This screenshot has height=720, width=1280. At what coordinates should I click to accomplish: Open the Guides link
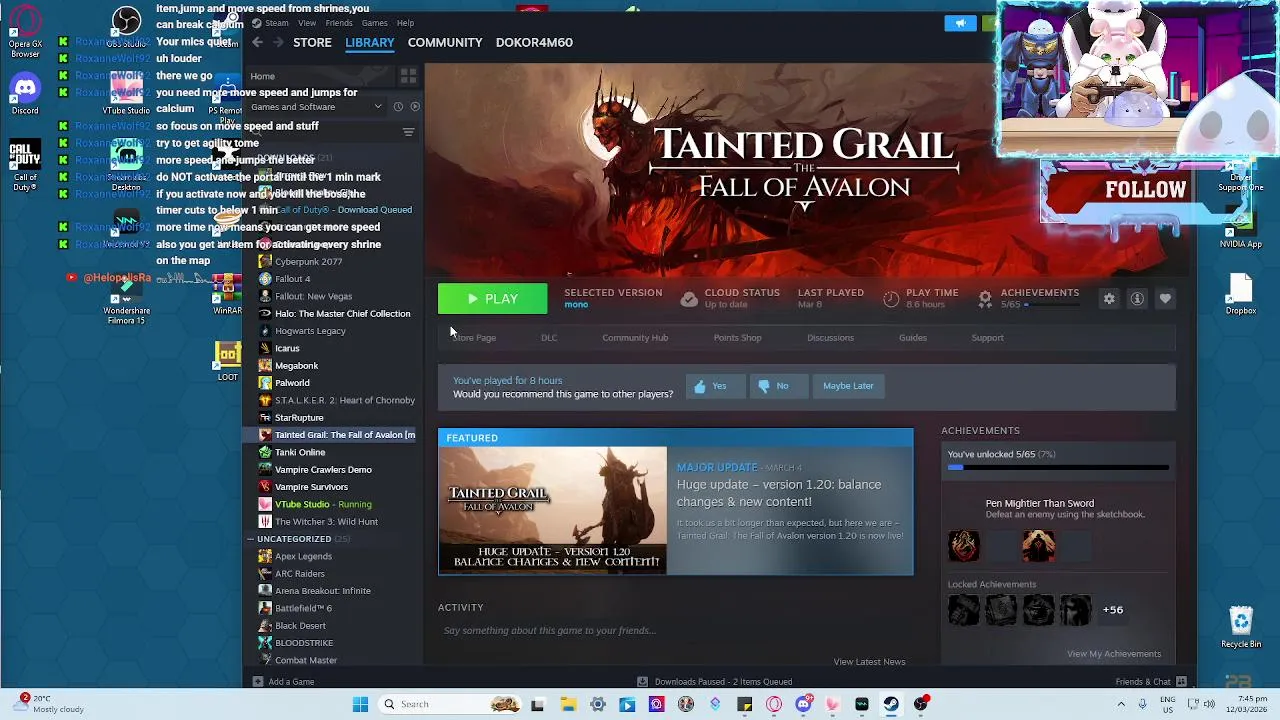(912, 338)
